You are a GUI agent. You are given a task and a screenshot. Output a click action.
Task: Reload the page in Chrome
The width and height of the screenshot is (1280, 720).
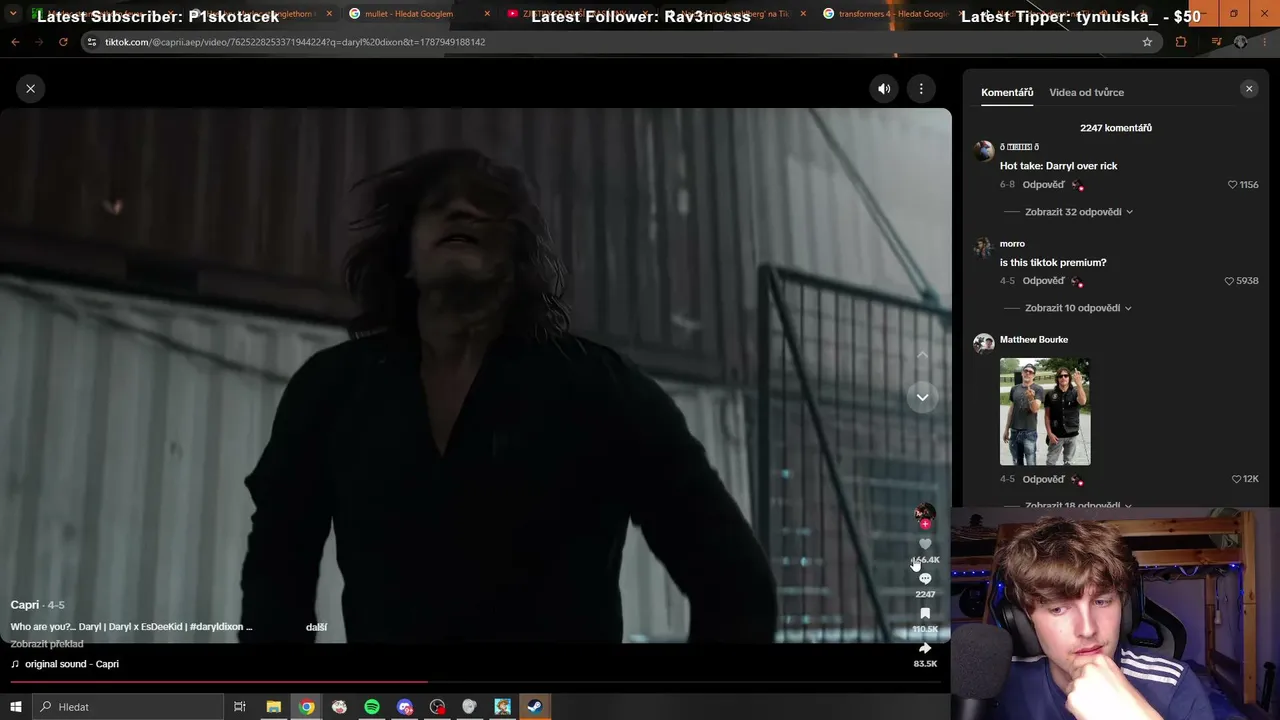point(63,42)
